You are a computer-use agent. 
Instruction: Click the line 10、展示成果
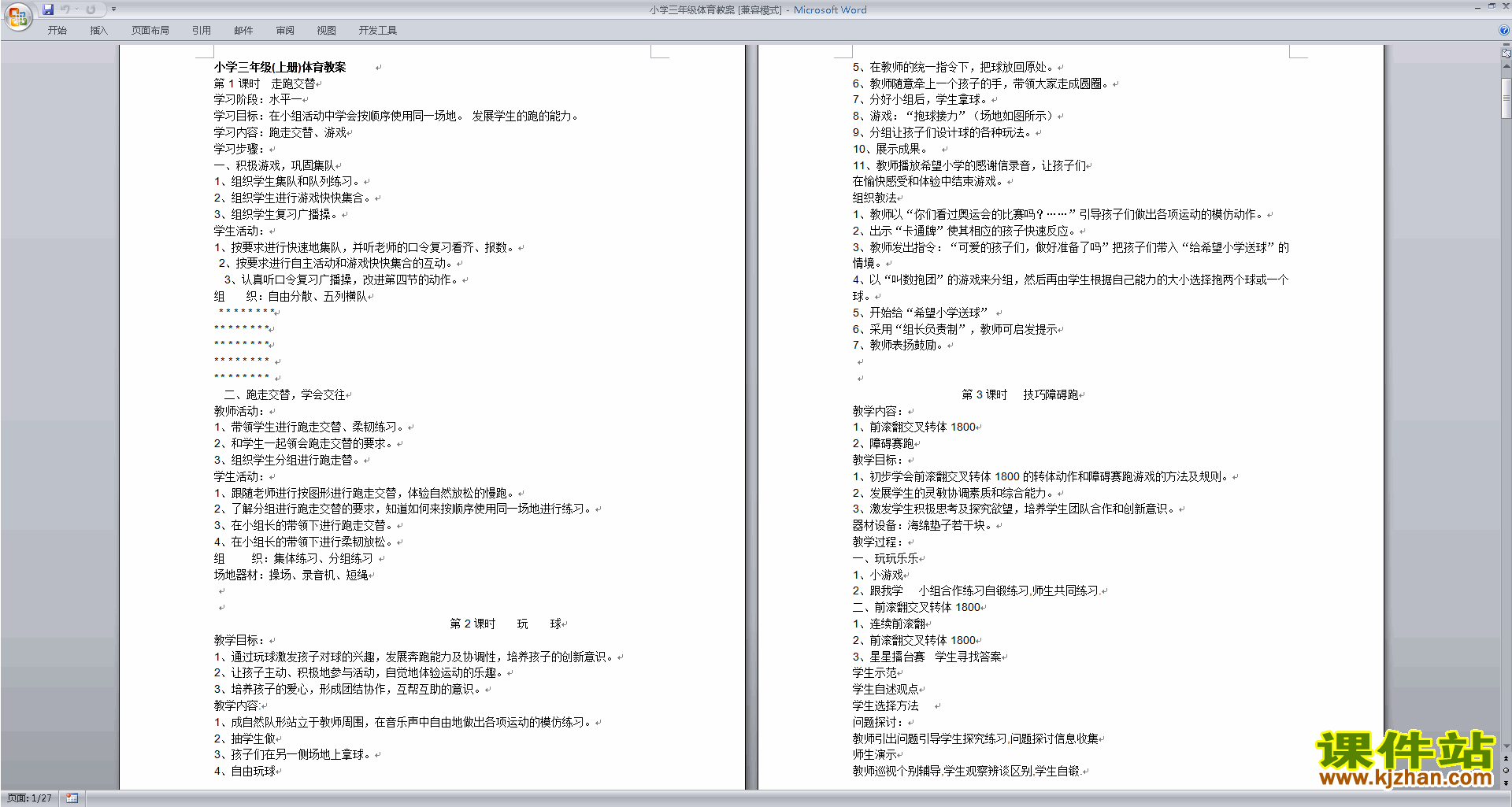point(890,149)
